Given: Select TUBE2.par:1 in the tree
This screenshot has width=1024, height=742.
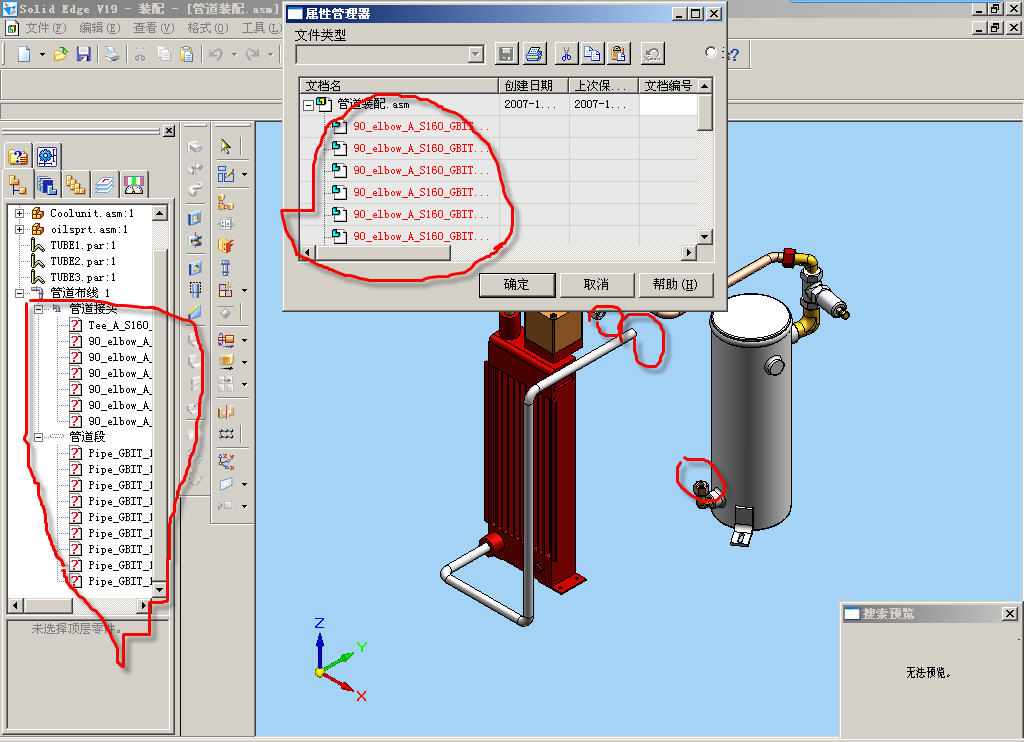Looking at the screenshot, I should coord(83,261).
